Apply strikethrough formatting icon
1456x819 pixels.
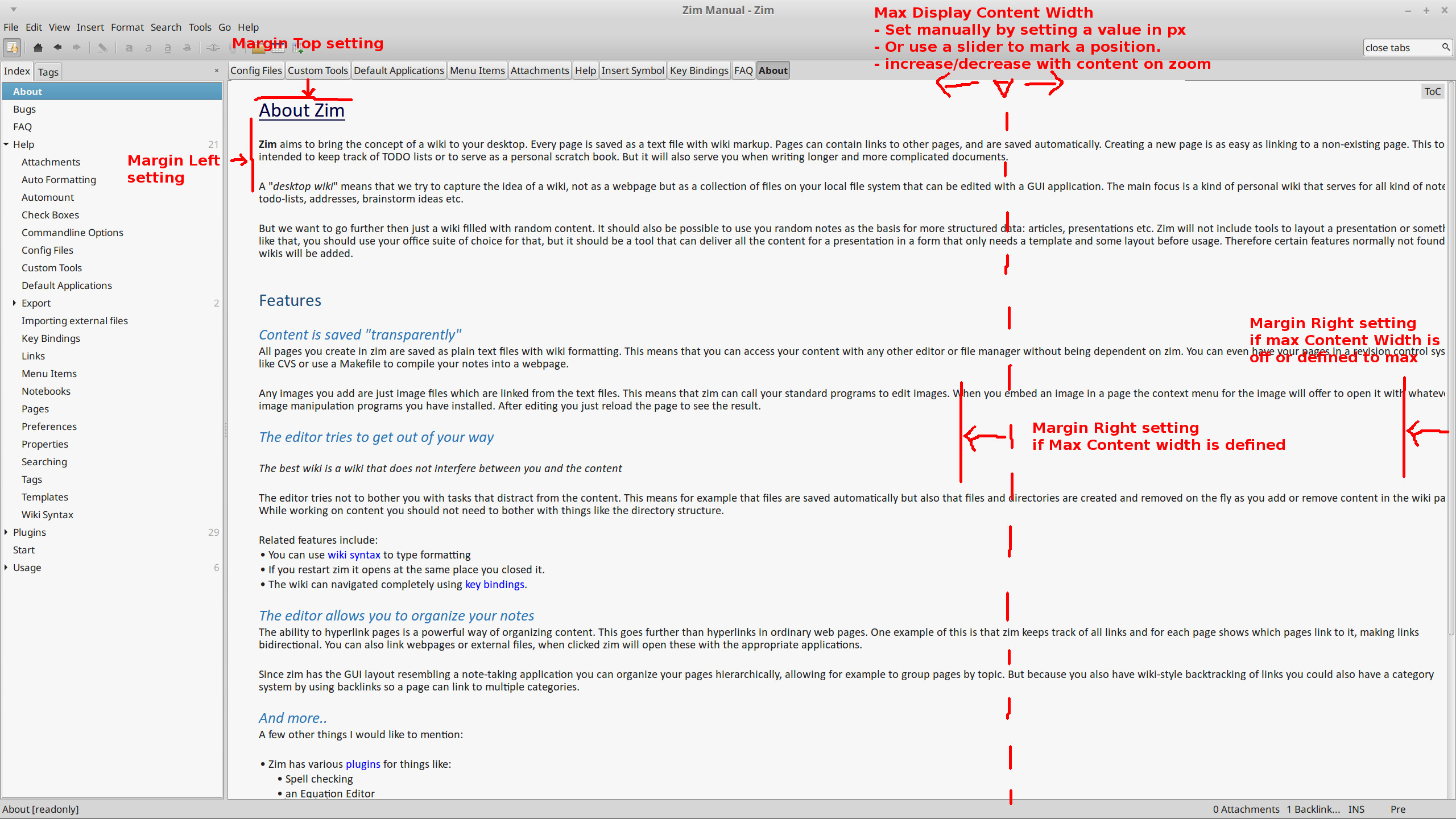[187, 48]
